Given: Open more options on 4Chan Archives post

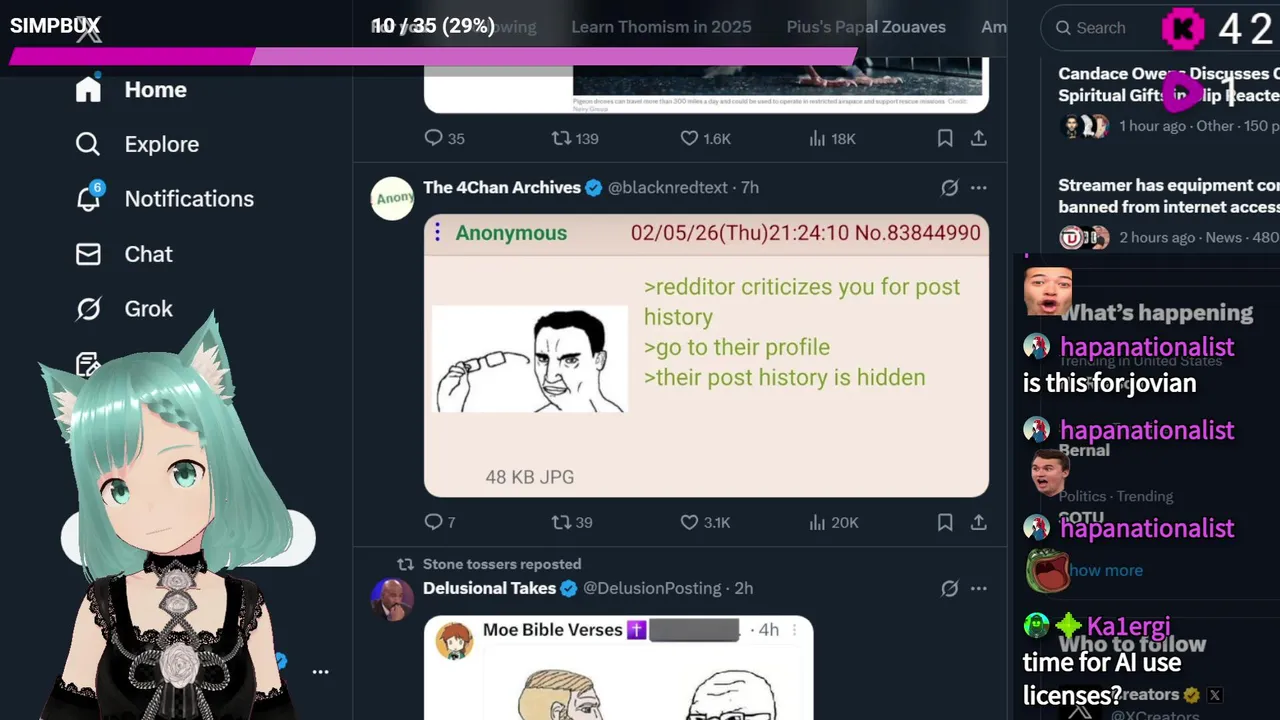Looking at the screenshot, I should [979, 187].
